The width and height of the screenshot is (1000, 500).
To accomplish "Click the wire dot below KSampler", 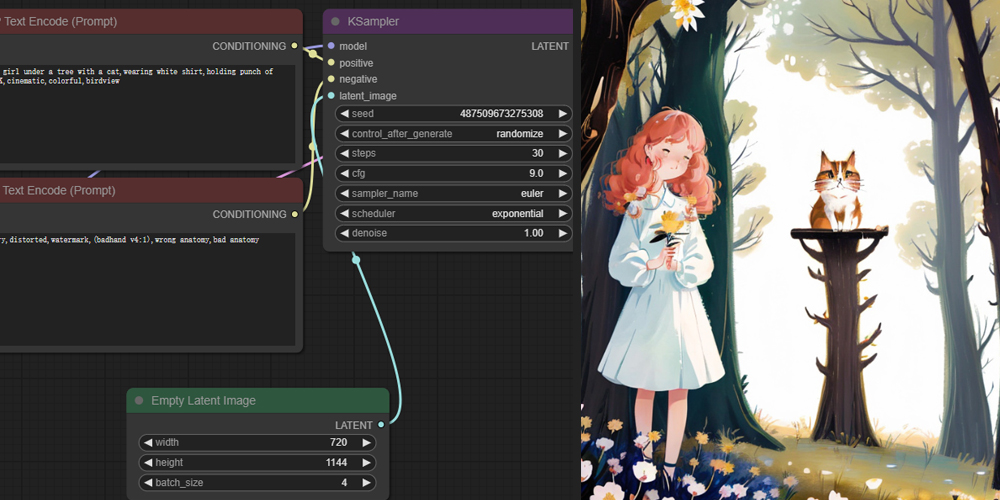I will [356, 260].
